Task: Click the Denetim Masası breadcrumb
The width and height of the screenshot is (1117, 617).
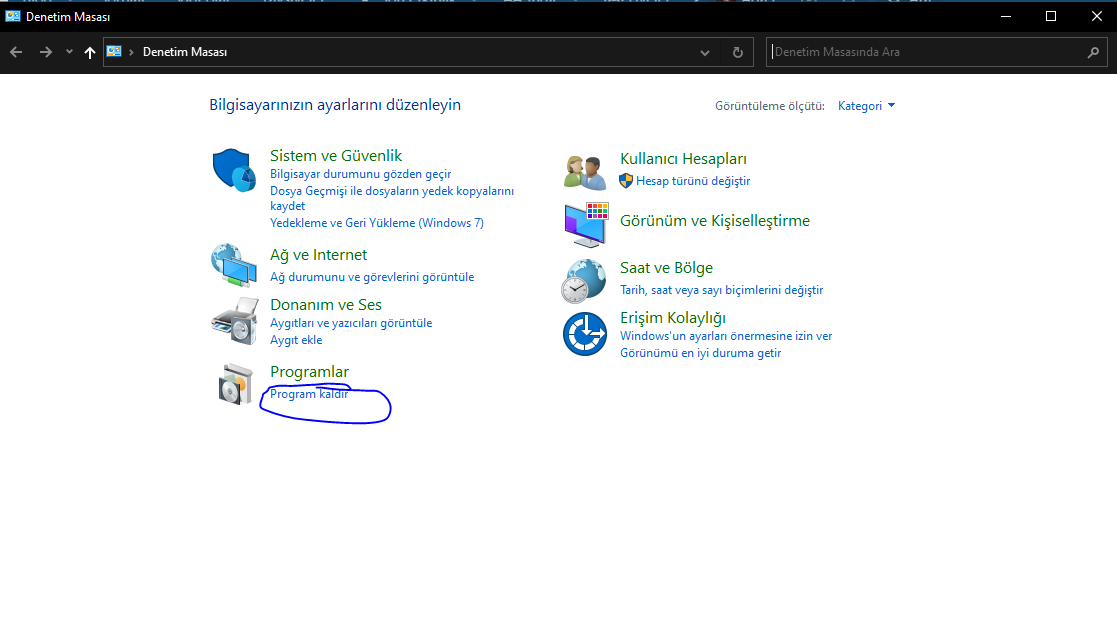Action: pos(185,52)
